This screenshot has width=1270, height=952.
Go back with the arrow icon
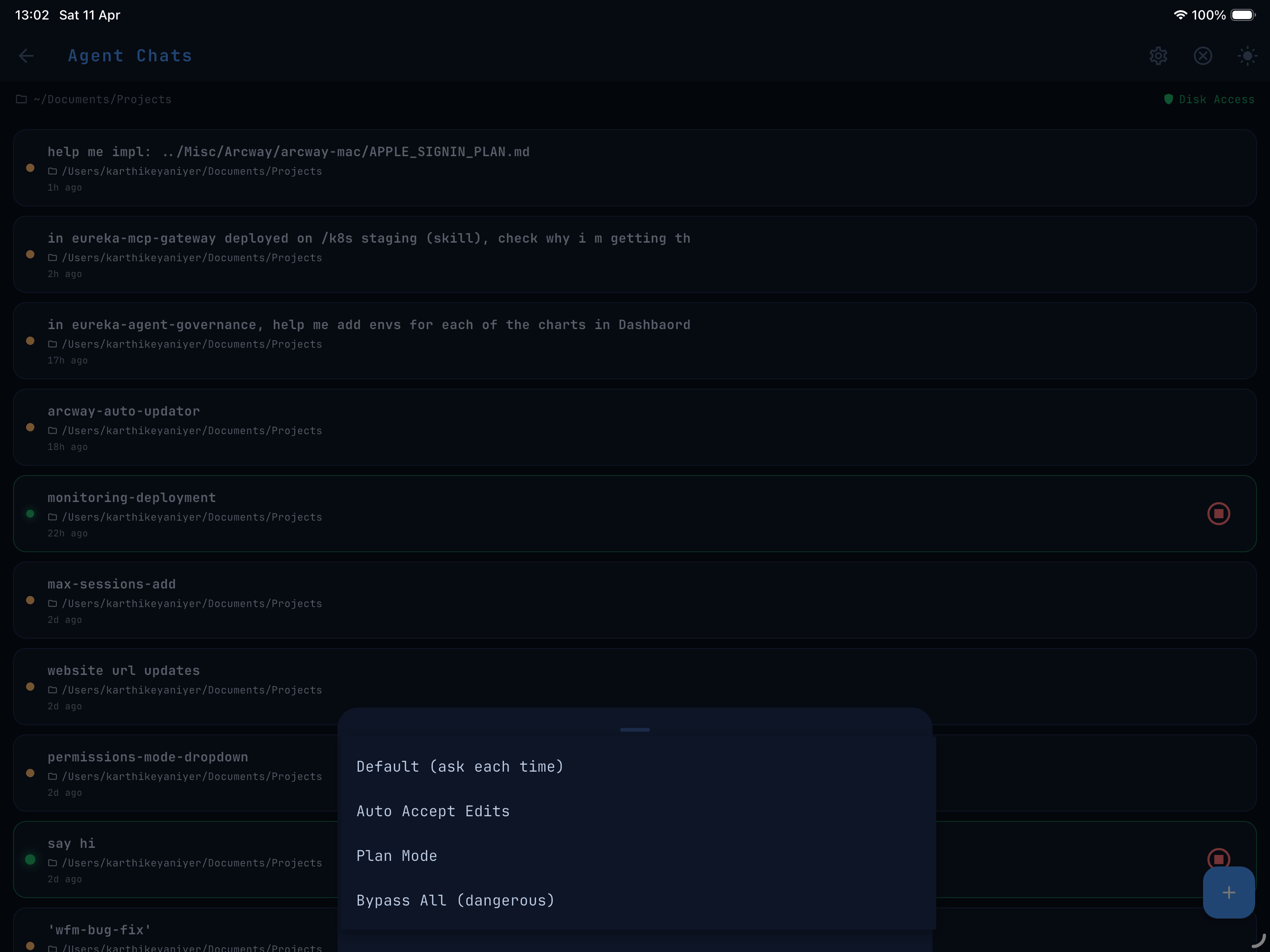(26, 56)
